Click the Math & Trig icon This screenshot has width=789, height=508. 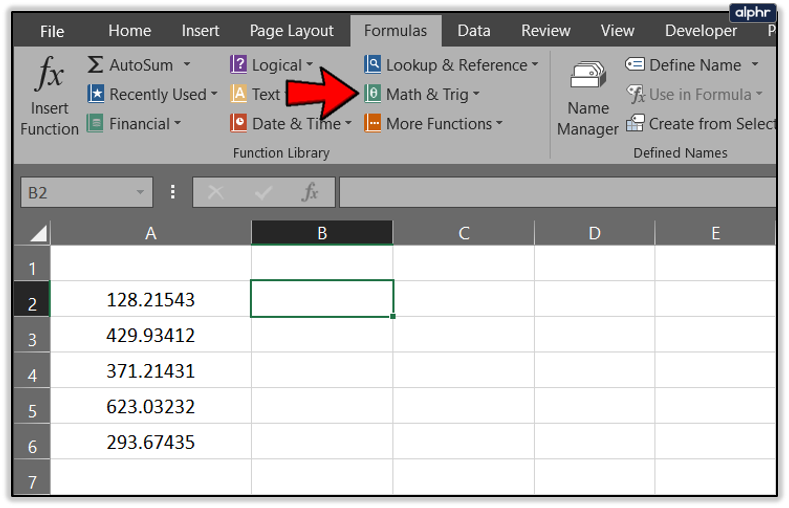click(x=372, y=94)
